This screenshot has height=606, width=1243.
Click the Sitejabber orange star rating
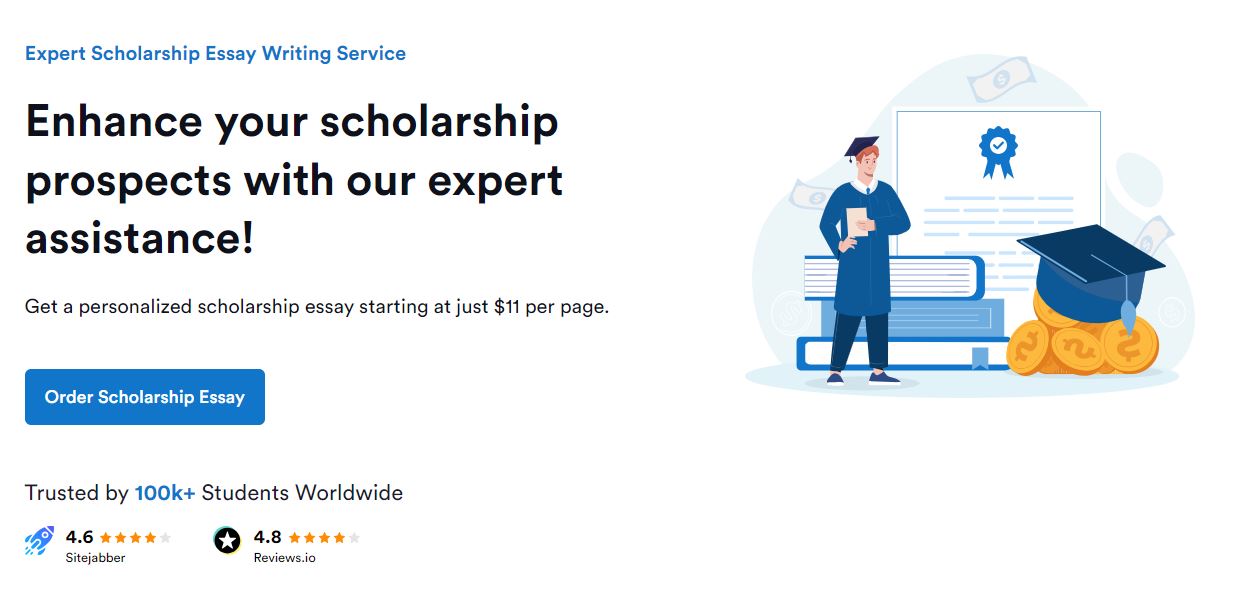135,538
